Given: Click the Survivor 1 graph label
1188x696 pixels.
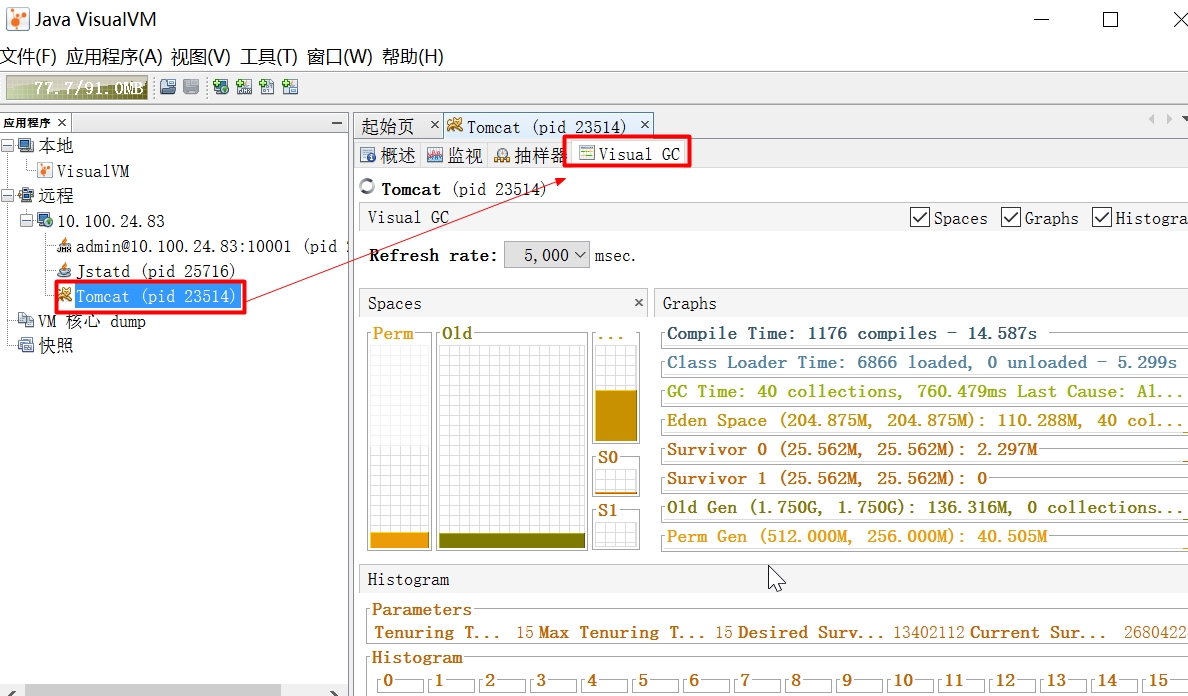Looking at the screenshot, I should tap(827, 478).
